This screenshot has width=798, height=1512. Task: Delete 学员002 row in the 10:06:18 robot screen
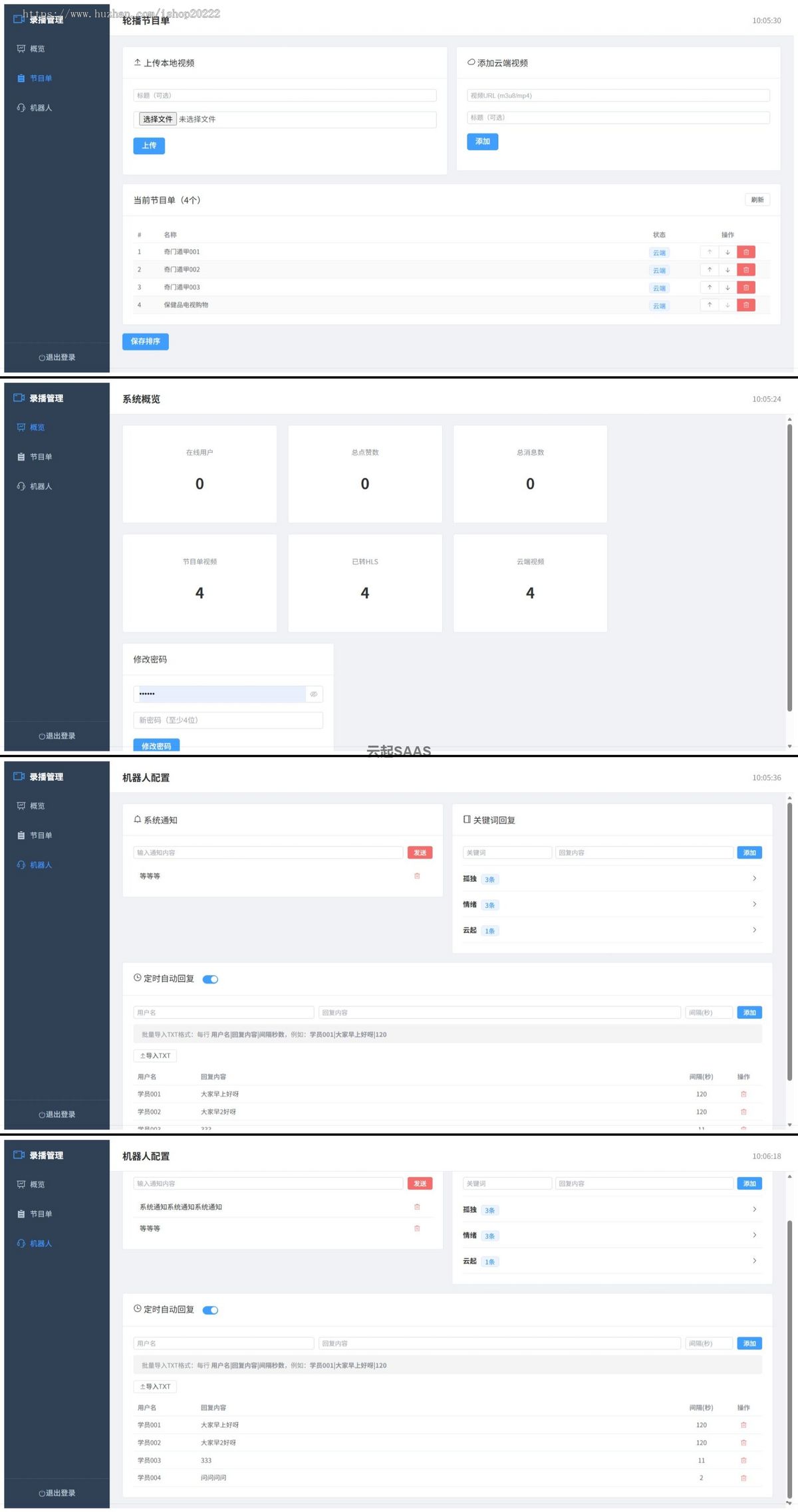pos(743,1443)
